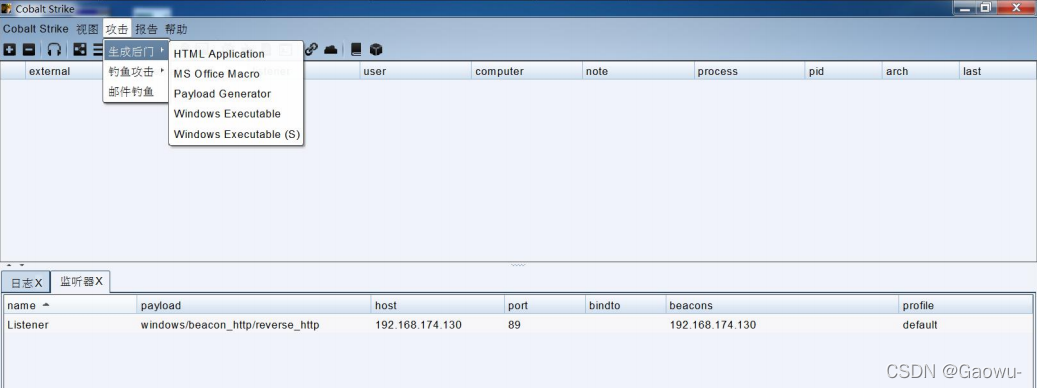
Task: Click the minus disconnect icon in the toolbar
Action: pyautogui.click(x=29, y=50)
